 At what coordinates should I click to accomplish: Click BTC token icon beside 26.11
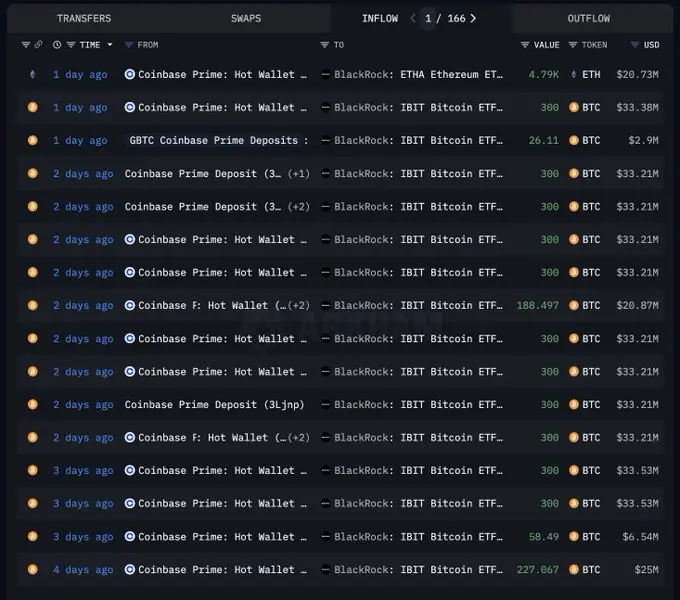tap(574, 140)
